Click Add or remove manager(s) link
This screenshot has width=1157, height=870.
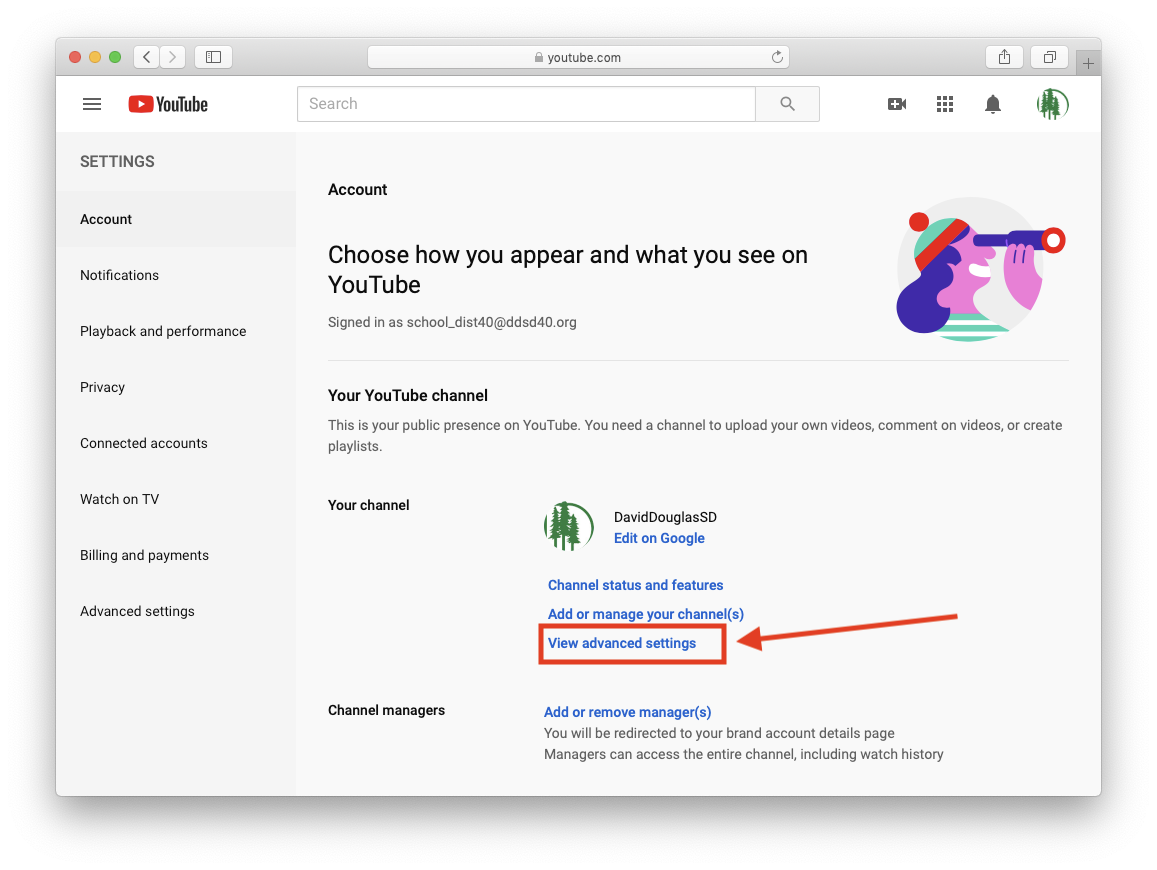pos(627,712)
